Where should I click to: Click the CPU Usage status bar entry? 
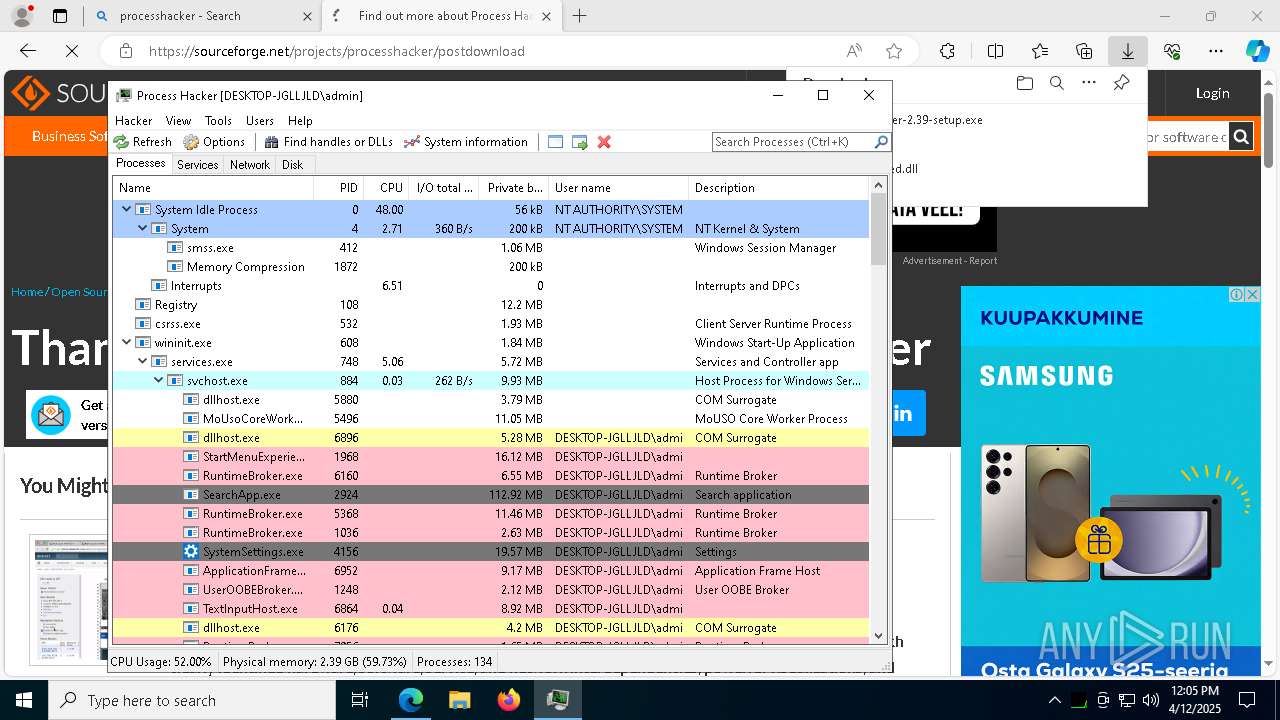point(161,662)
